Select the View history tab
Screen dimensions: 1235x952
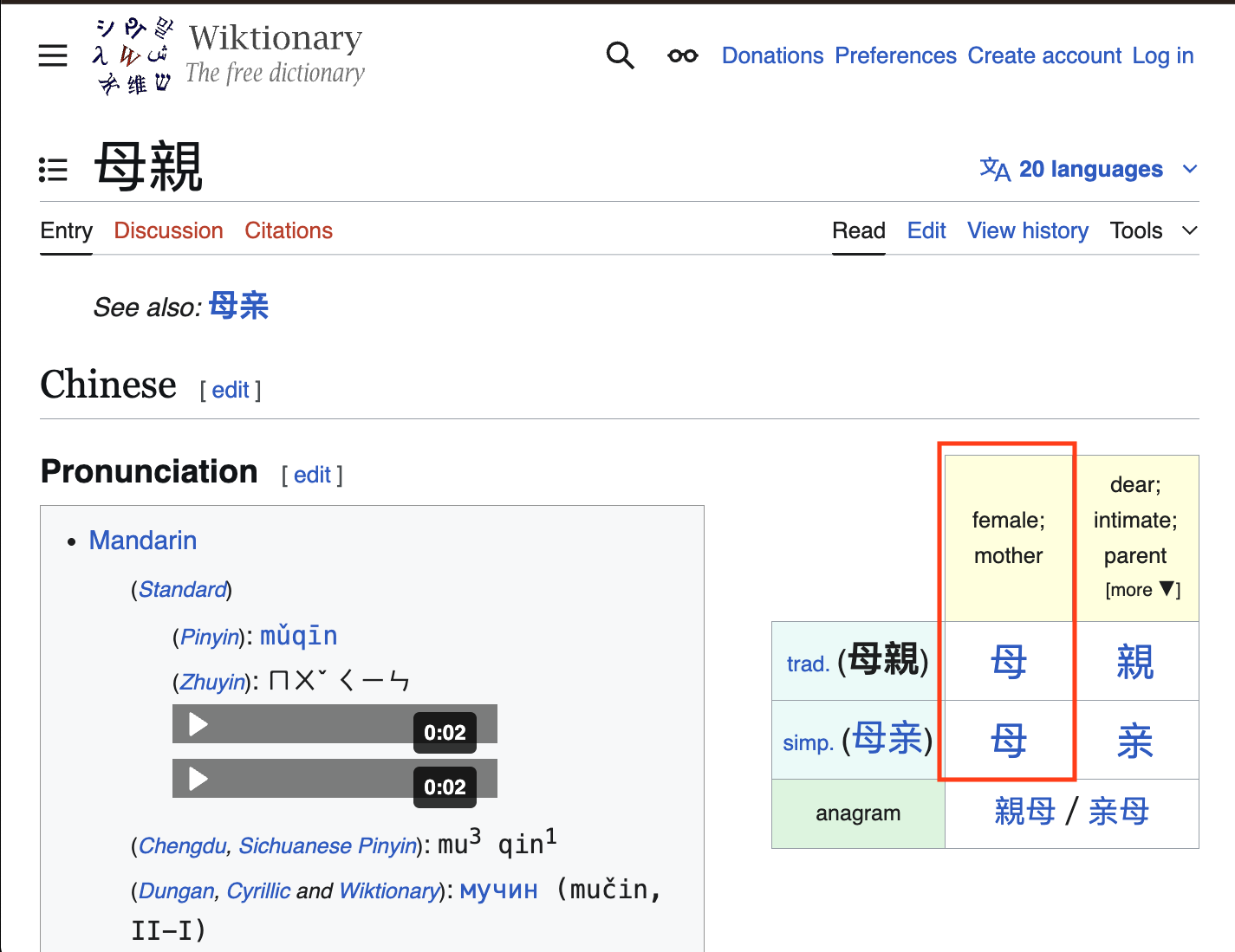pyautogui.click(x=1027, y=230)
